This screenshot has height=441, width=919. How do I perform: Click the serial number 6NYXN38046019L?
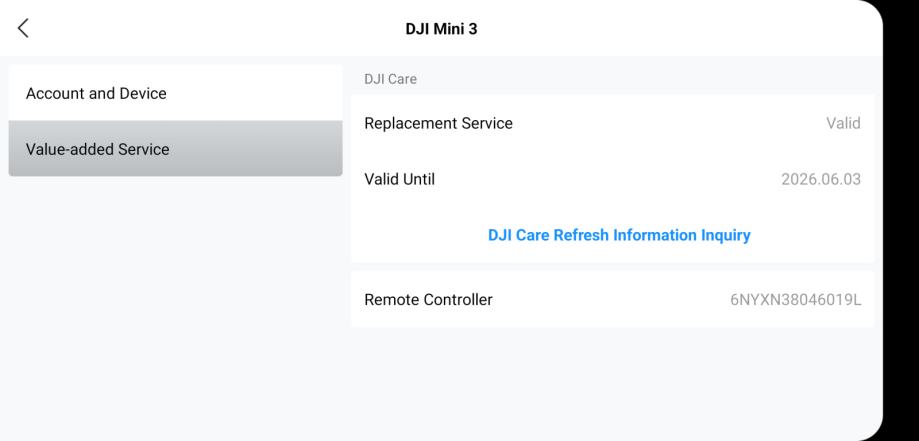(x=795, y=299)
